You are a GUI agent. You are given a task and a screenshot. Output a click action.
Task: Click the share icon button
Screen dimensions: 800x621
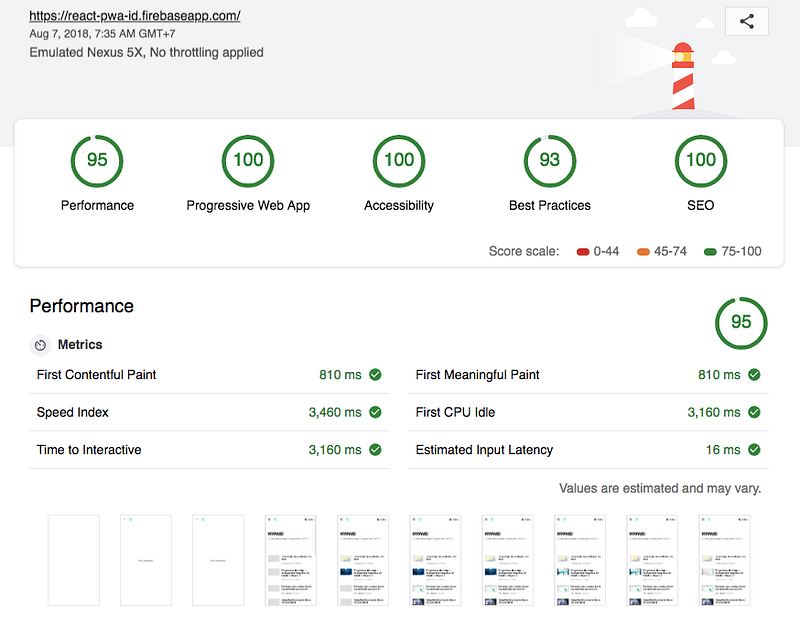pos(746,21)
